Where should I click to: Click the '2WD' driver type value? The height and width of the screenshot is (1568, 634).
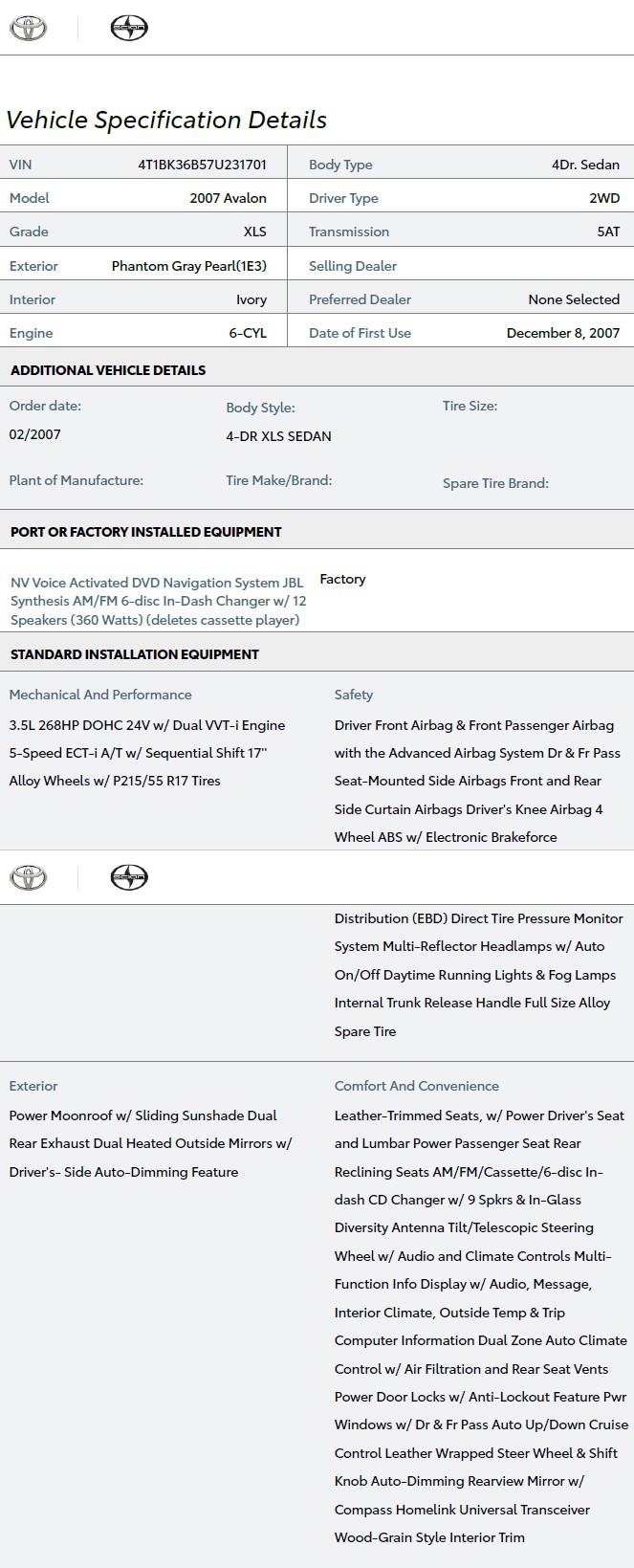[604, 198]
